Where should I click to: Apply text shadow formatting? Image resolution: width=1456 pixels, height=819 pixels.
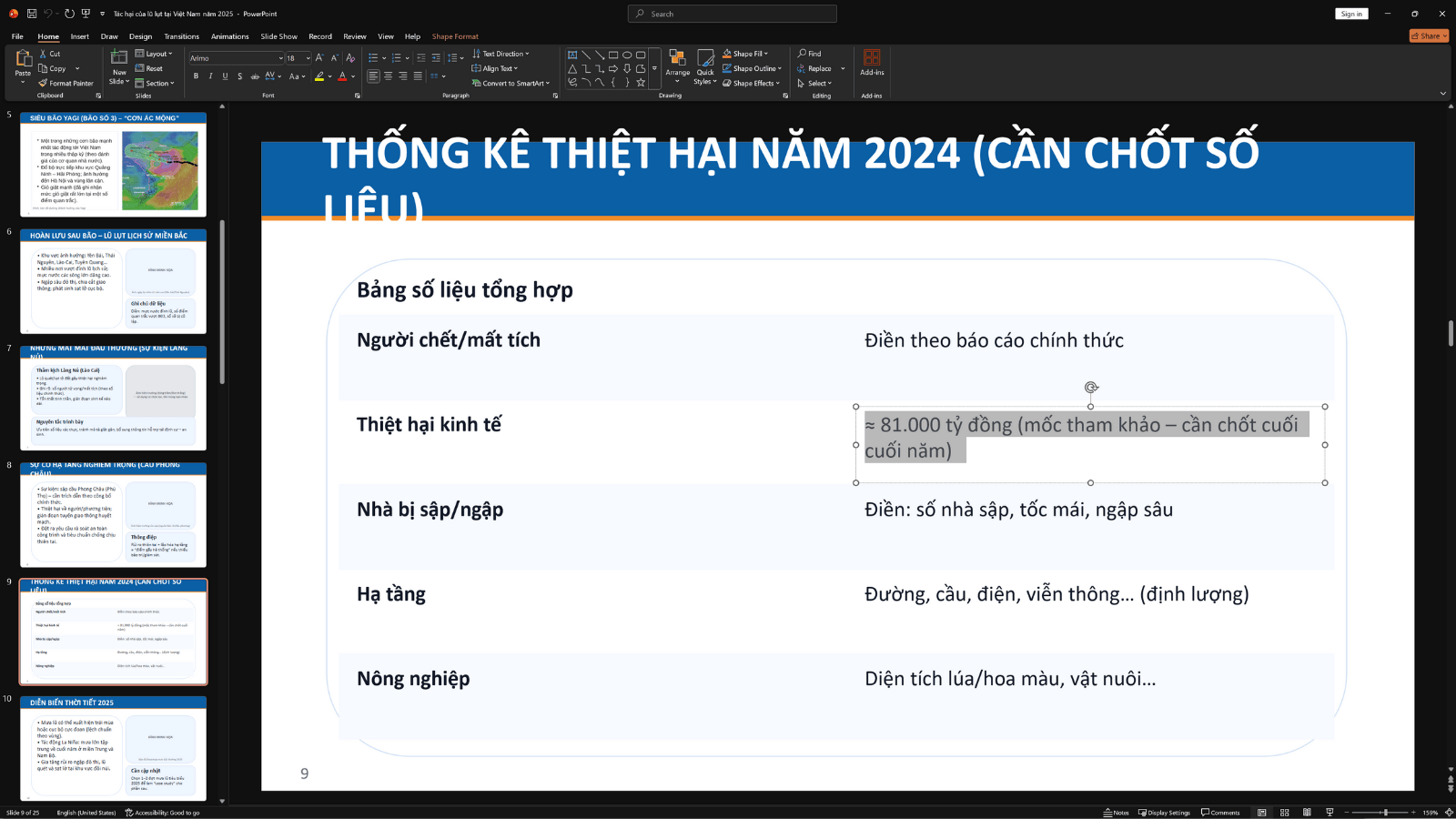point(240,76)
